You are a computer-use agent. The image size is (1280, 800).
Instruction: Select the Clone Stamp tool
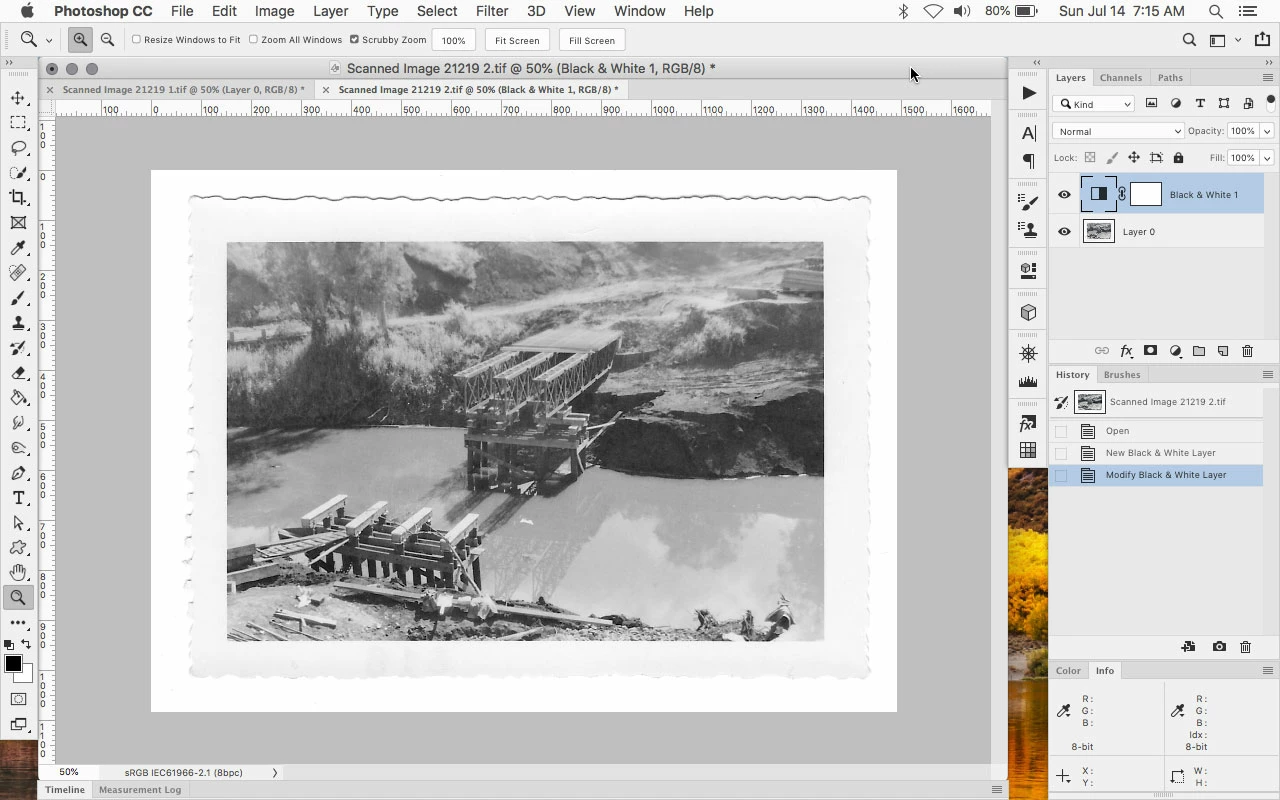tap(18, 323)
